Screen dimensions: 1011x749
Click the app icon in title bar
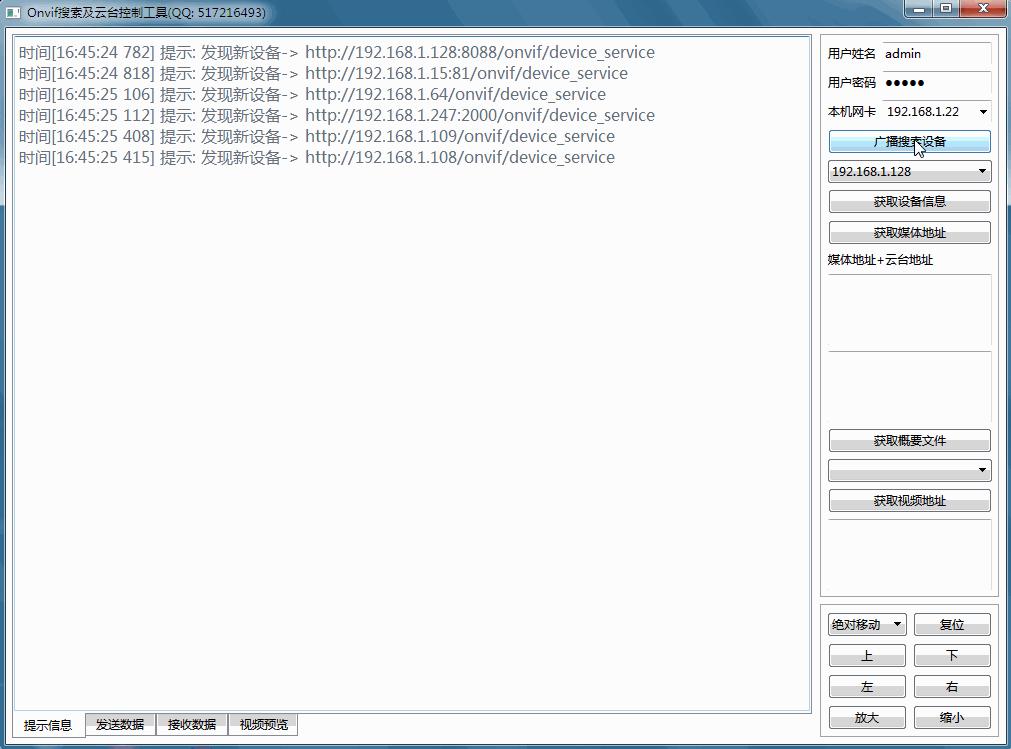point(13,13)
